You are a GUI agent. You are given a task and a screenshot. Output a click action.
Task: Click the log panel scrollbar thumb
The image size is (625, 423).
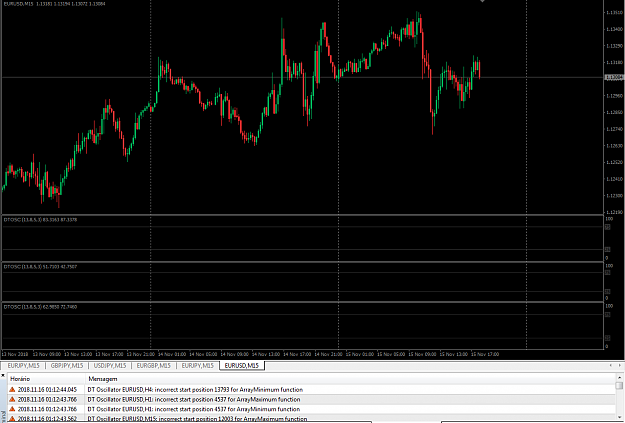click(x=619, y=386)
